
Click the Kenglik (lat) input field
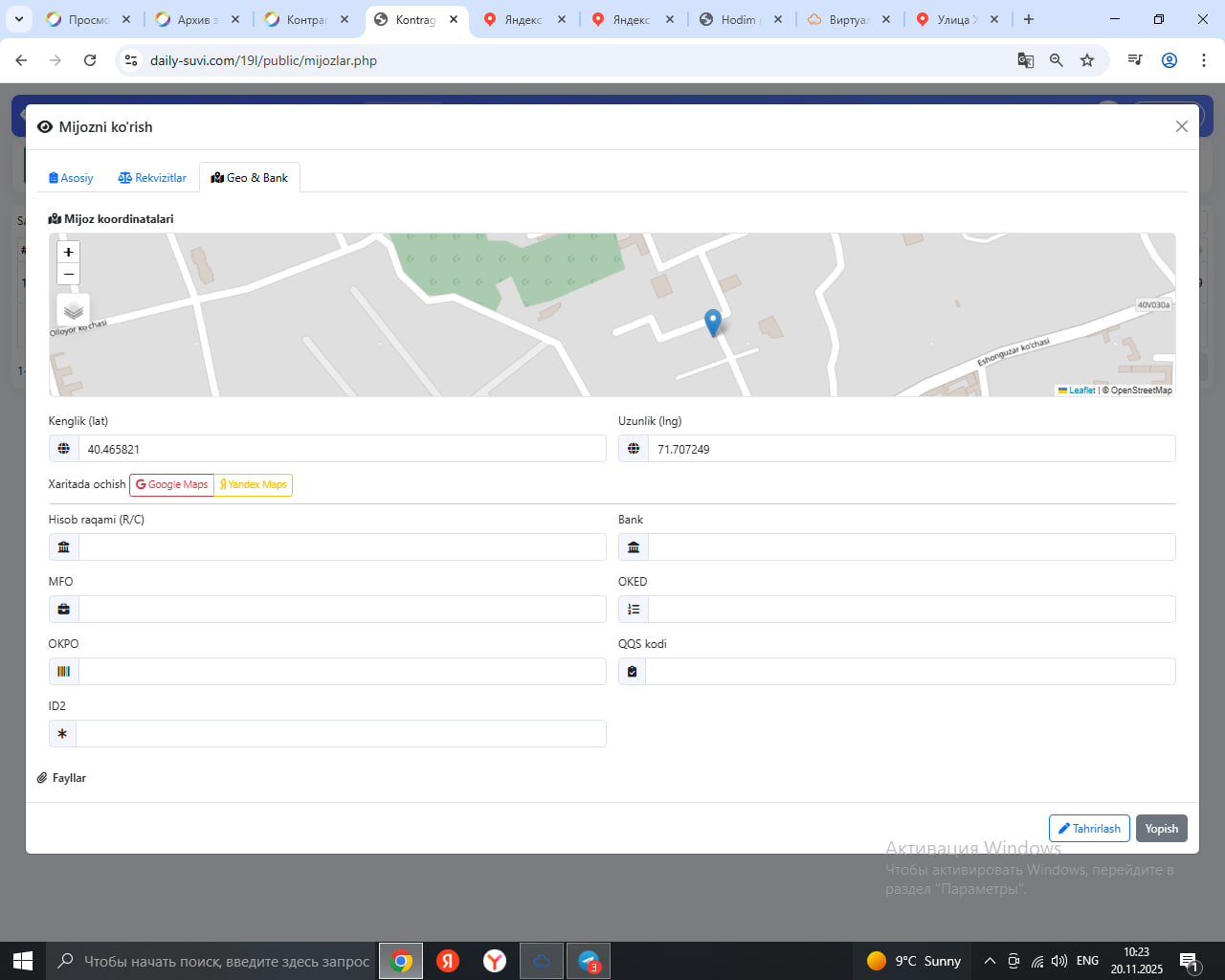pyautogui.click(x=342, y=449)
